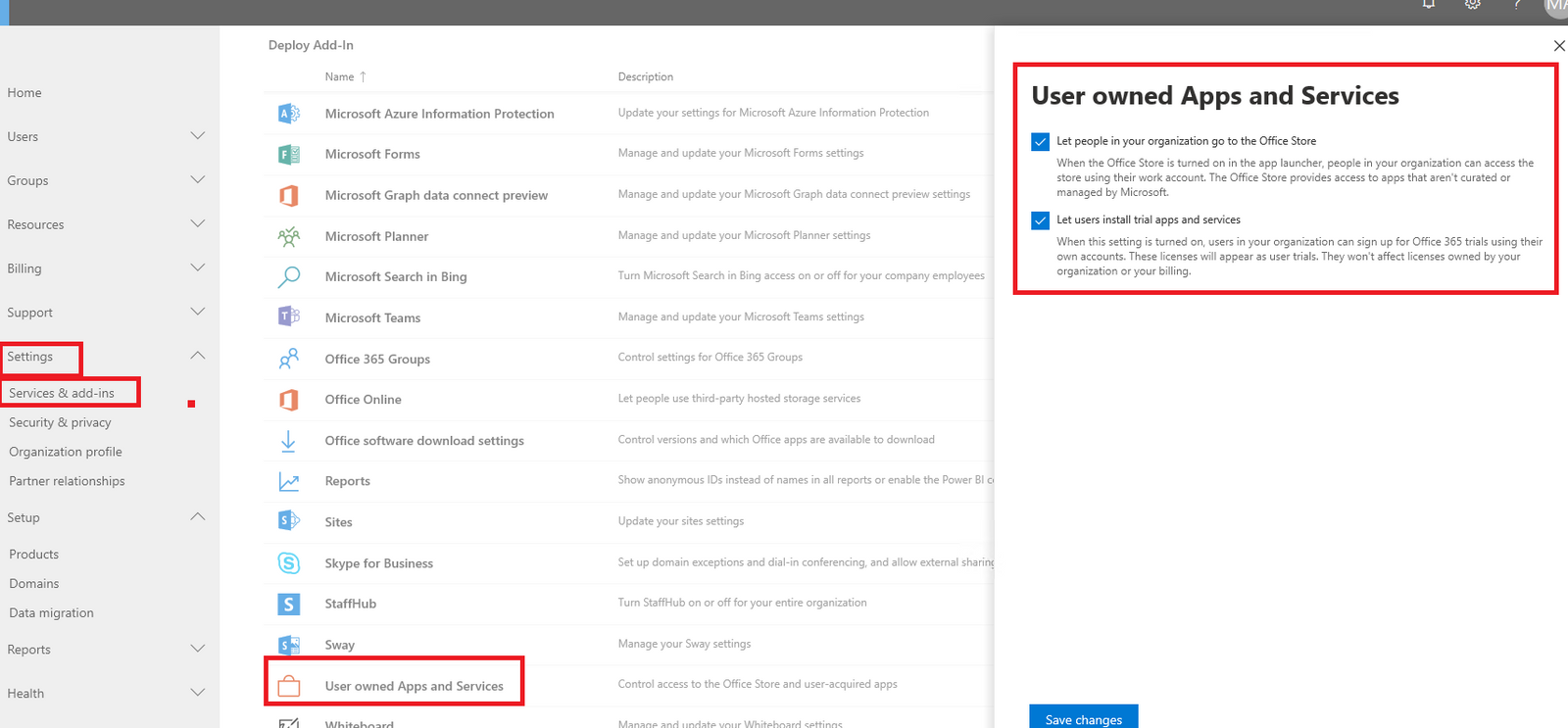The image size is (1568, 728).
Task: Open Skype for Business settings row
Action: [629, 563]
